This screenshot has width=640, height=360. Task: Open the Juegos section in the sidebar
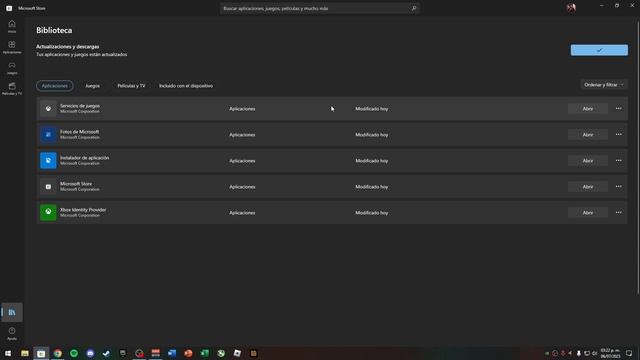[12, 68]
